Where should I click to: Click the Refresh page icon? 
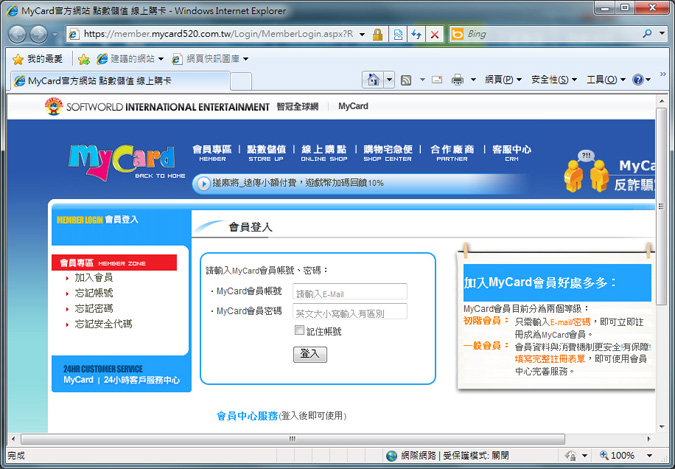coord(415,34)
